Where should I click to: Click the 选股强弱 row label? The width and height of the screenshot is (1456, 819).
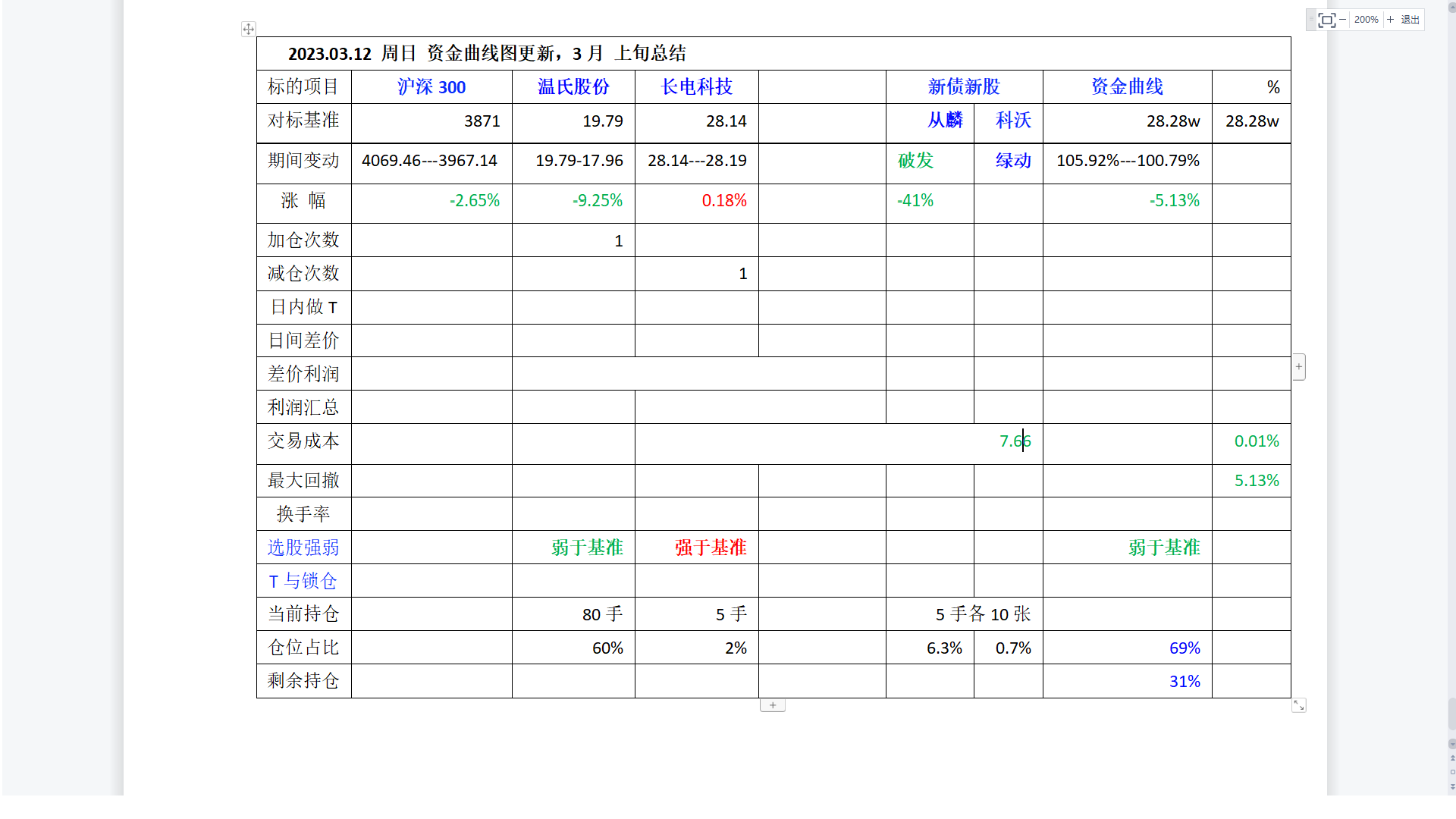coord(303,548)
